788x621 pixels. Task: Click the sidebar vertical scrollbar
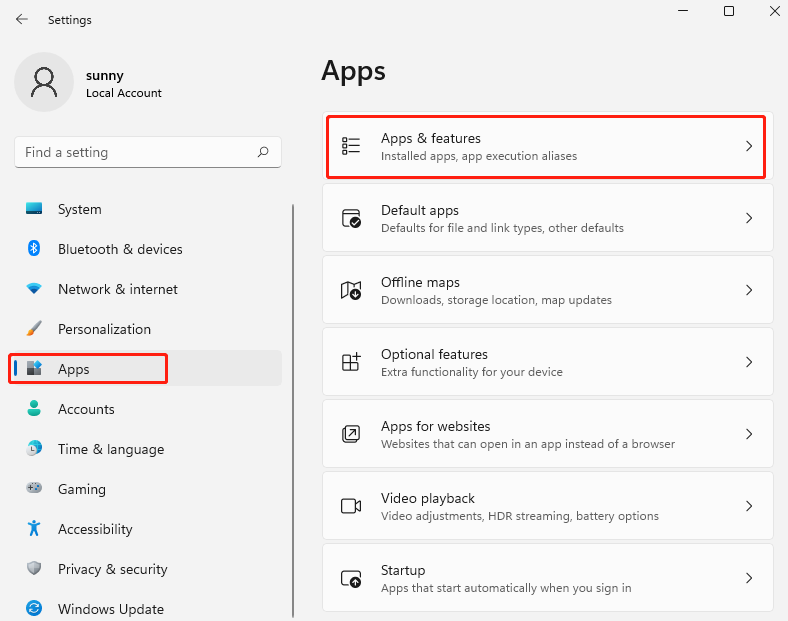(x=292, y=411)
